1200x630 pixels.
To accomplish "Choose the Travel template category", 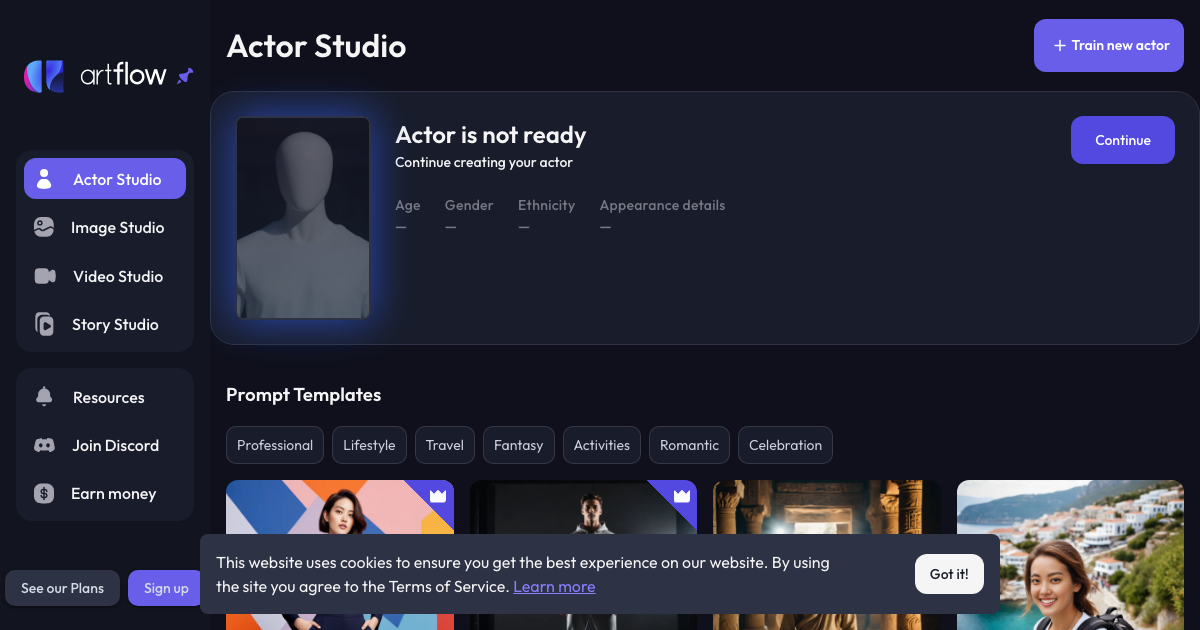I will coord(445,445).
